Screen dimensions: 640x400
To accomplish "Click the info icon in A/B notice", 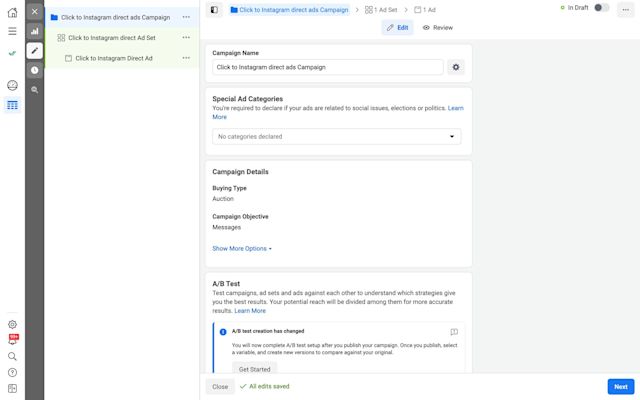I will tap(223, 332).
